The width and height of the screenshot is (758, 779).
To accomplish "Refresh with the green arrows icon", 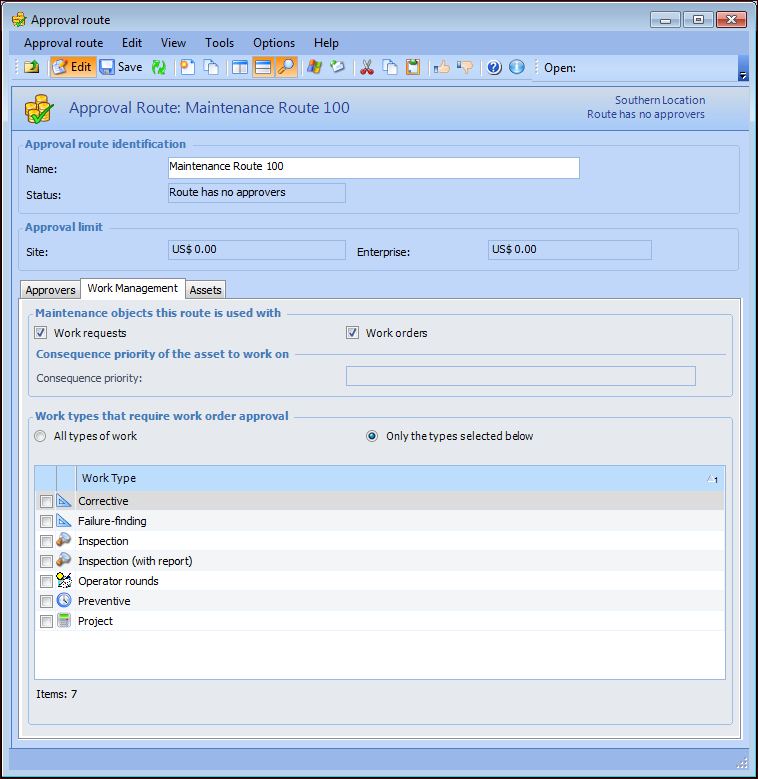I will point(159,67).
